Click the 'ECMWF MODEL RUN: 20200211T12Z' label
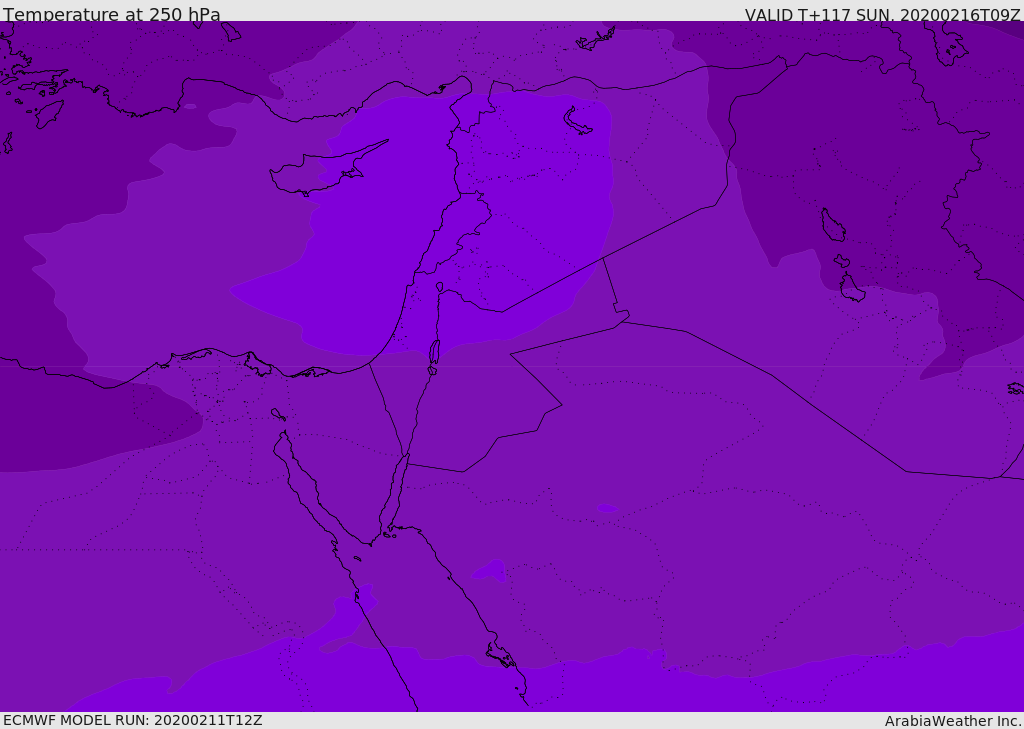The width and height of the screenshot is (1024, 729). point(133,720)
